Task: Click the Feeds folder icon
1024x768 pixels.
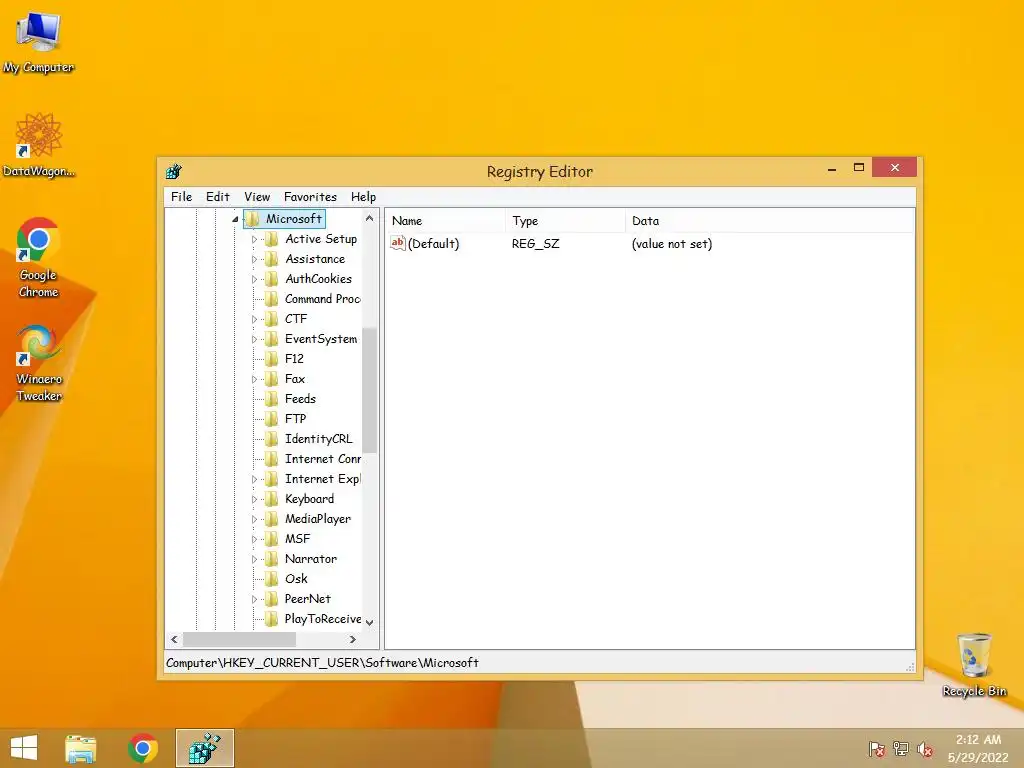Action: 272,399
